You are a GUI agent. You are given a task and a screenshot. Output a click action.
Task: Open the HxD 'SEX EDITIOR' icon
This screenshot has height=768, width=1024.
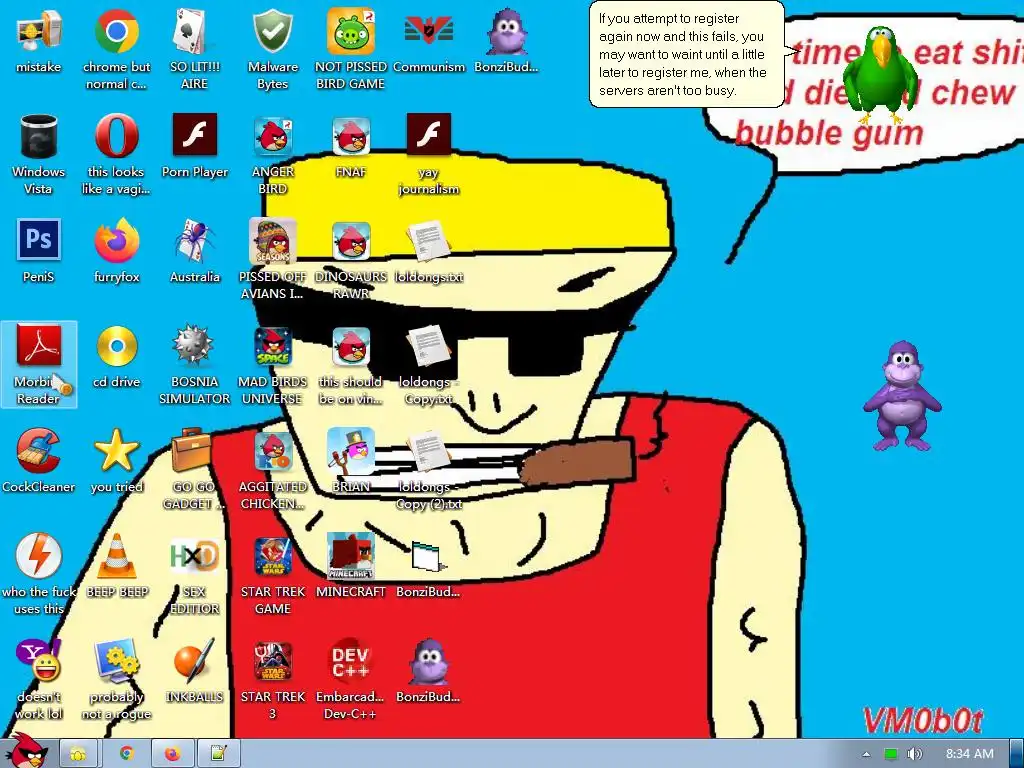pos(195,575)
